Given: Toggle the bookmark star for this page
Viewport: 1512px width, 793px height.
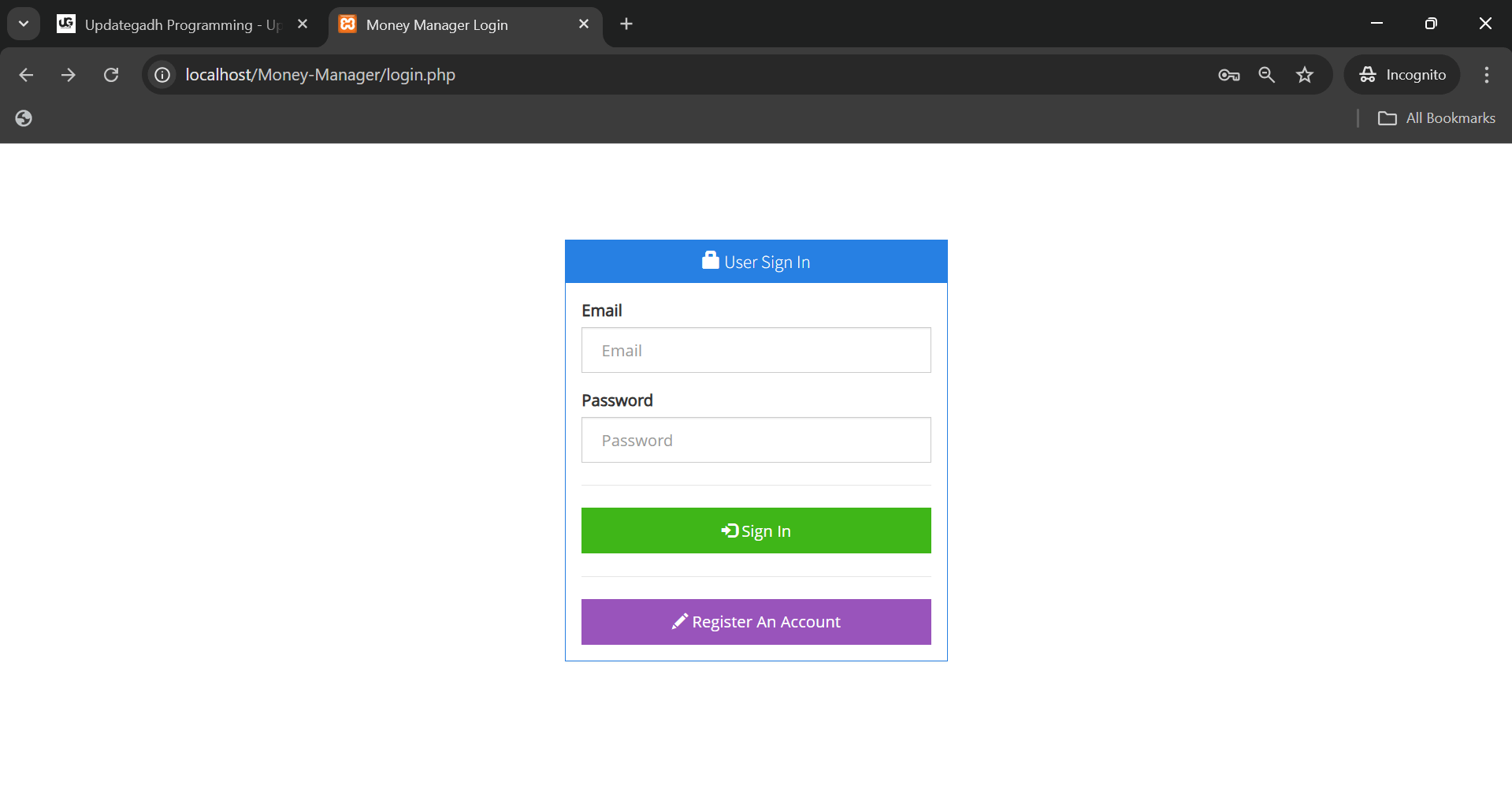Looking at the screenshot, I should [1304, 74].
